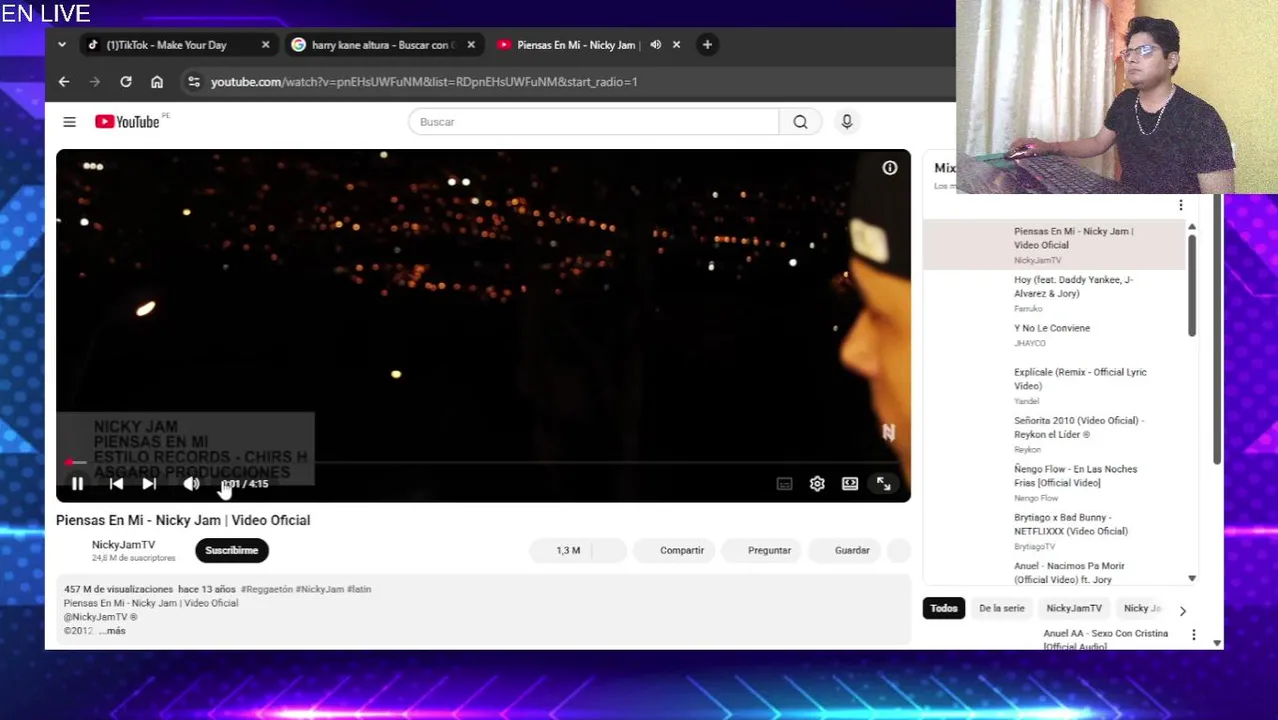The width and height of the screenshot is (1278, 720).
Task: Focus the Buscar search field
Action: (x=593, y=122)
